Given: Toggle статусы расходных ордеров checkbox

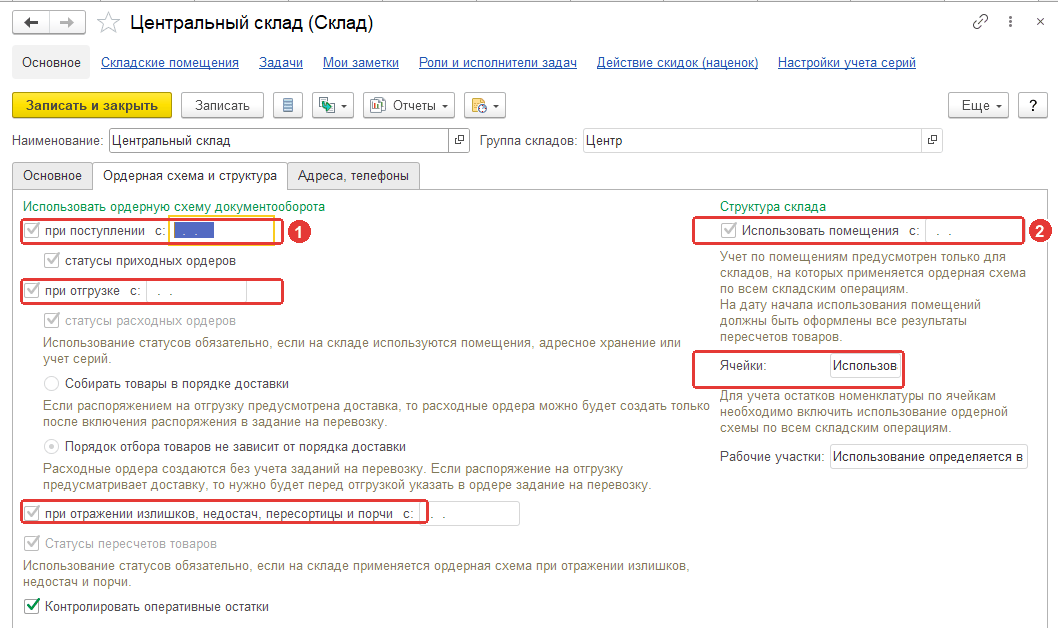Looking at the screenshot, I should pos(51,320).
